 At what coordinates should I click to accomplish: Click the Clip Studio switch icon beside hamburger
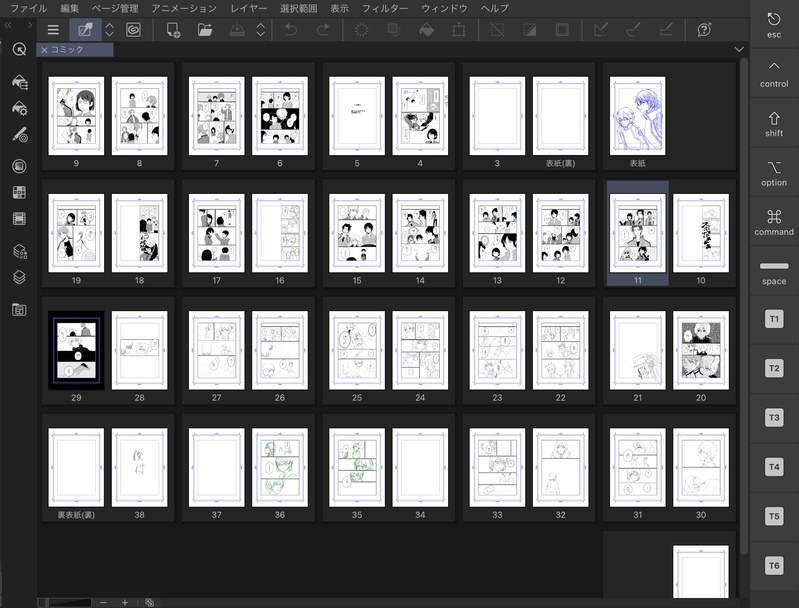coord(85,30)
